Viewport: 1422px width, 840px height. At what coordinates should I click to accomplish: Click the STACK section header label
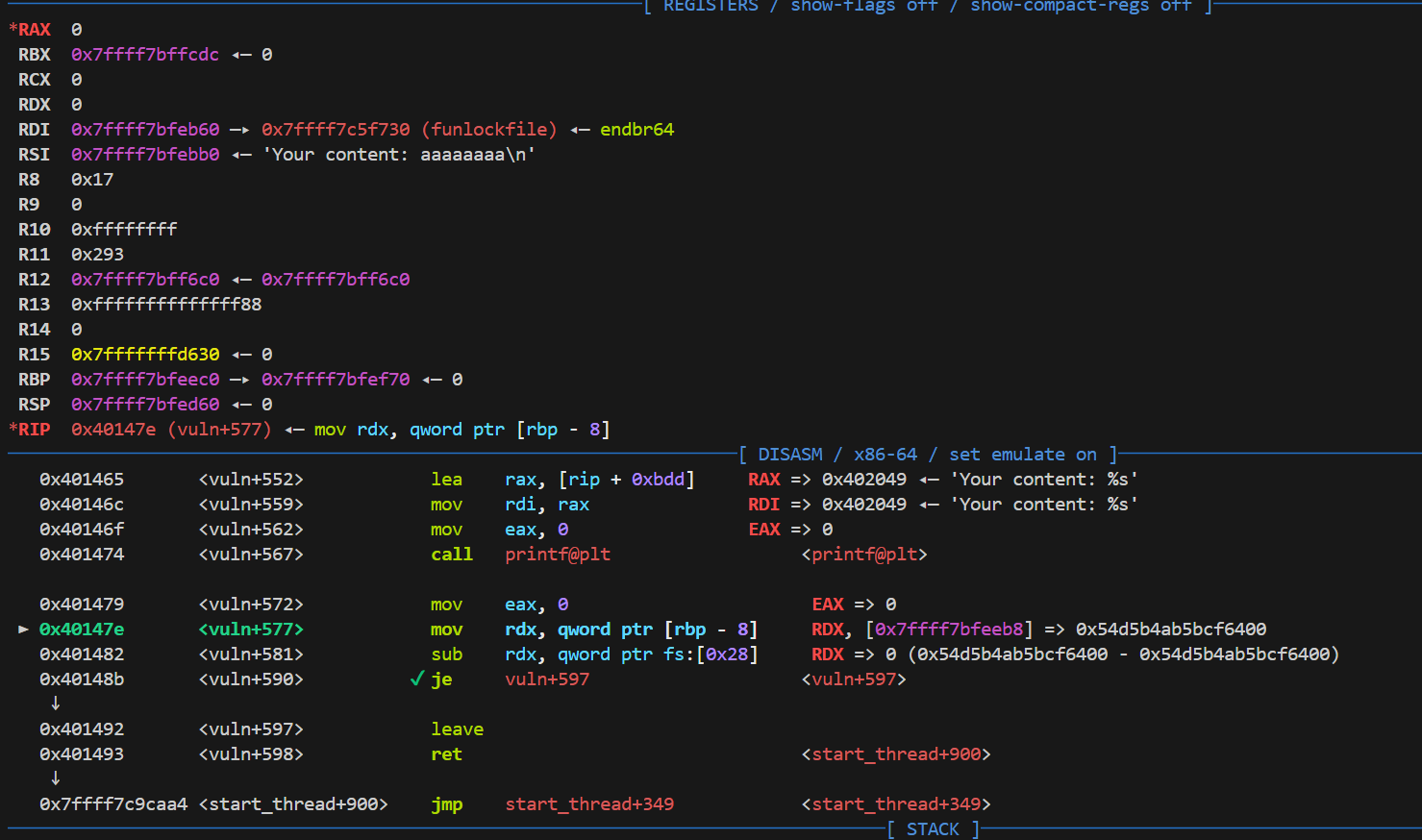[932, 829]
